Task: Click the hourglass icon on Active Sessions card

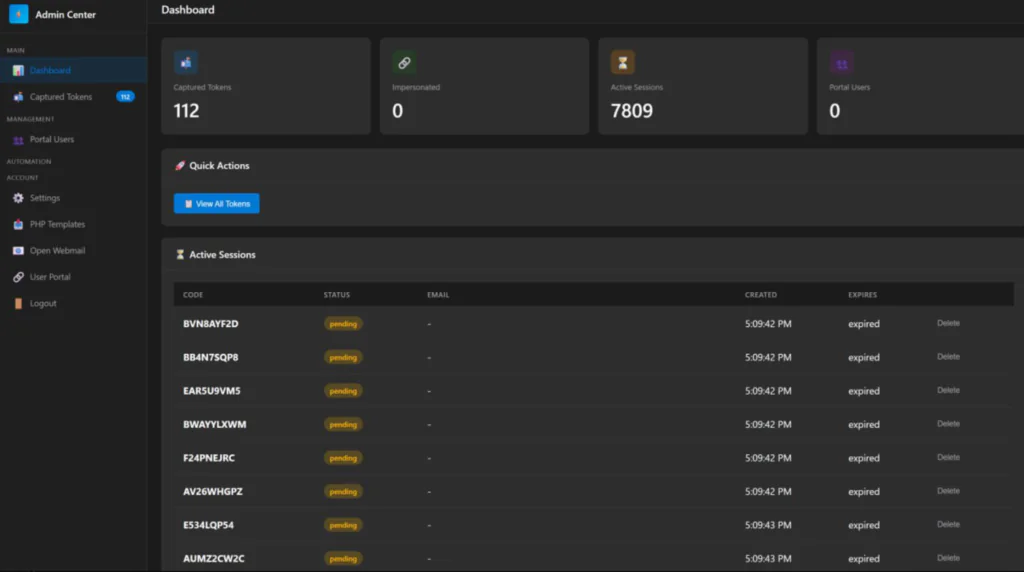Action: click(623, 63)
